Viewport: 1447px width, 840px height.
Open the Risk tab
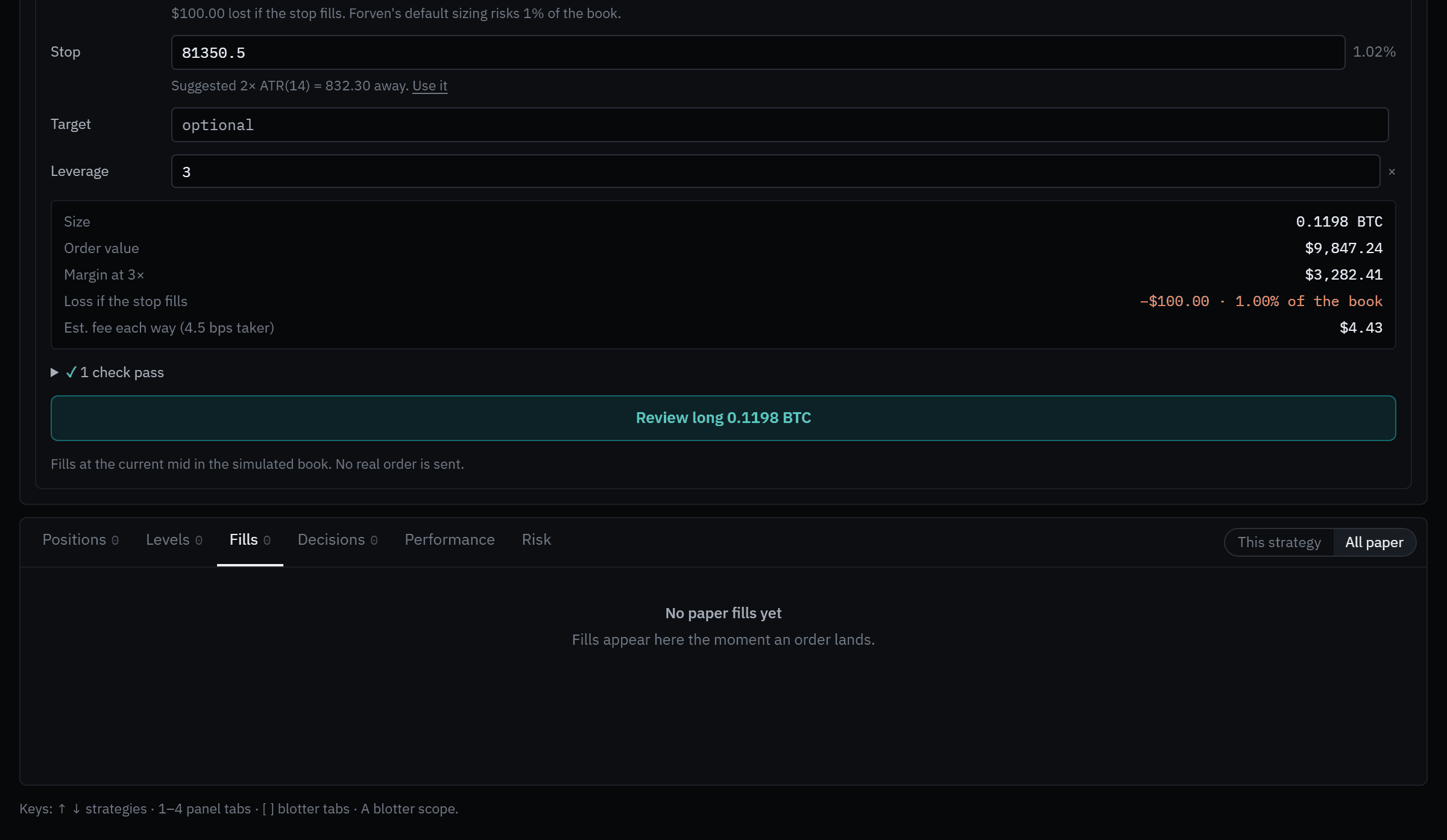[536, 540]
